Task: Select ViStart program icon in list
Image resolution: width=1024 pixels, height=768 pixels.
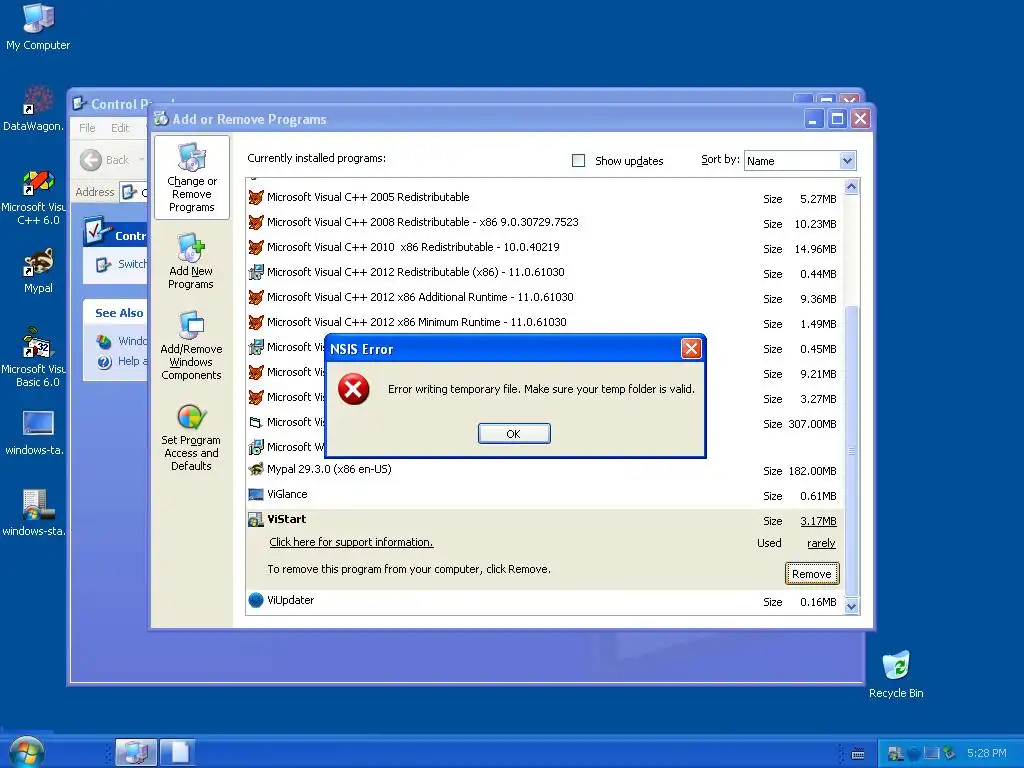Action: [x=256, y=520]
